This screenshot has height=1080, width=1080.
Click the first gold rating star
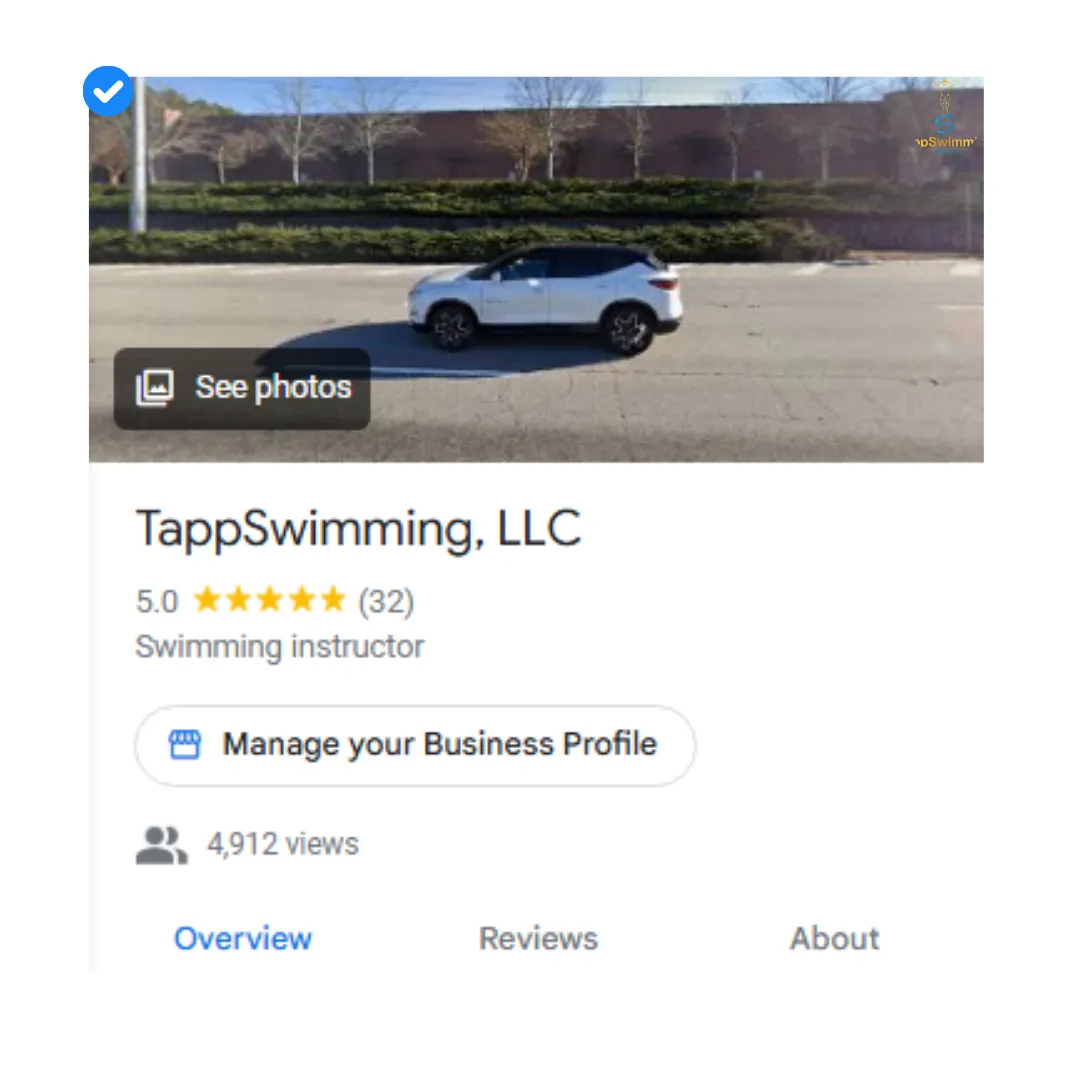tap(207, 601)
